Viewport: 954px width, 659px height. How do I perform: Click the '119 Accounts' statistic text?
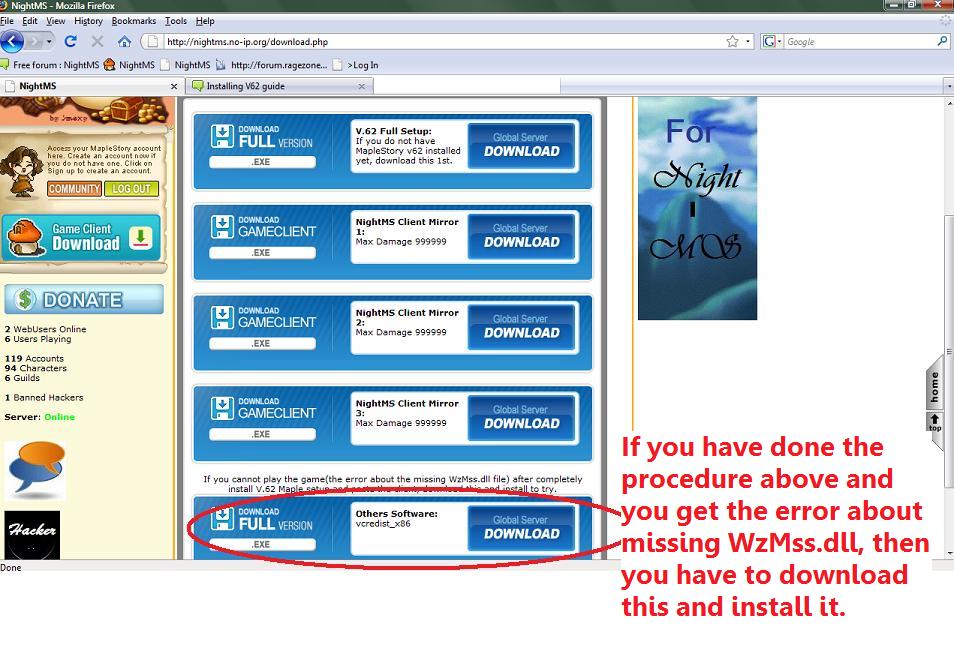coord(34,358)
